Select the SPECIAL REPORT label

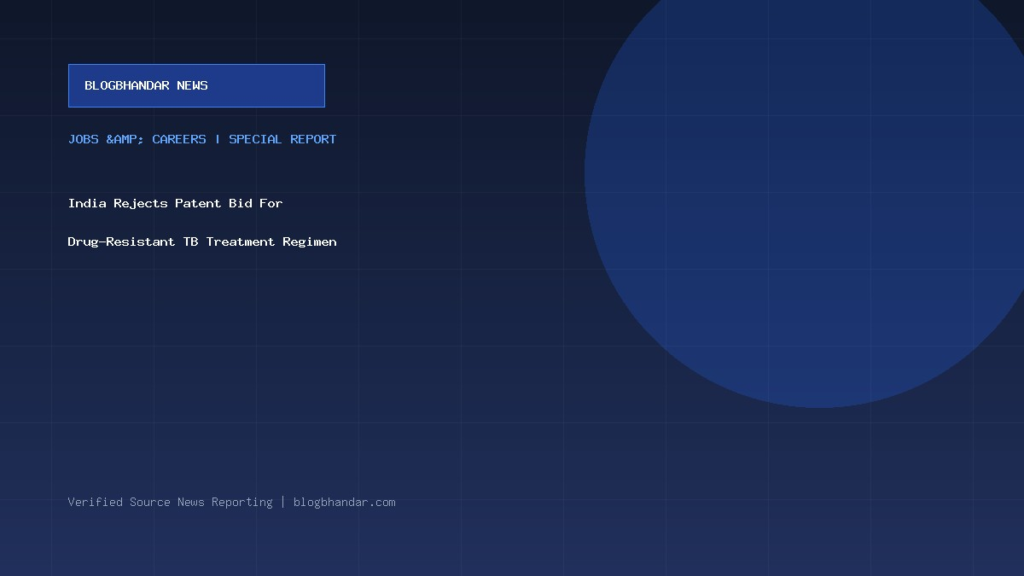click(x=282, y=139)
